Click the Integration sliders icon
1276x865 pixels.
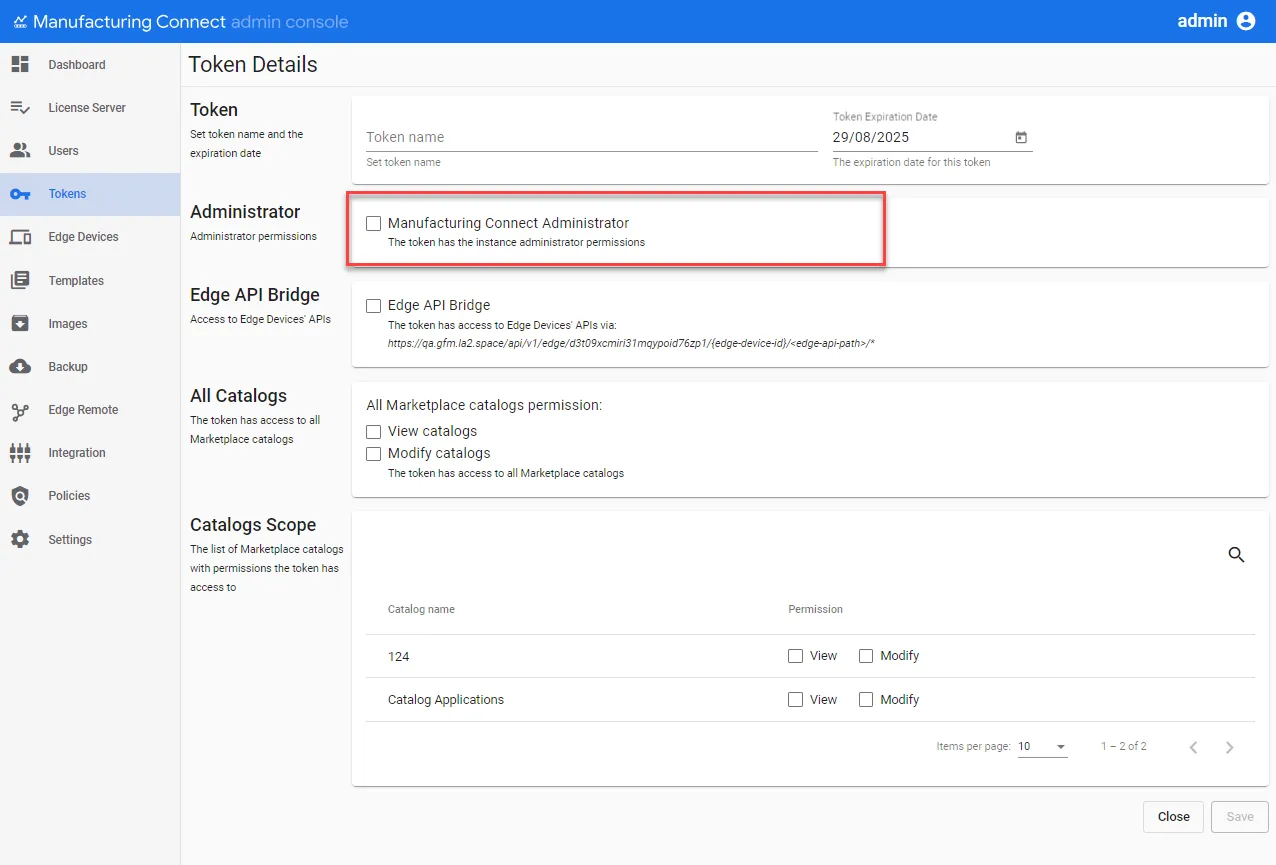[20, 453]
